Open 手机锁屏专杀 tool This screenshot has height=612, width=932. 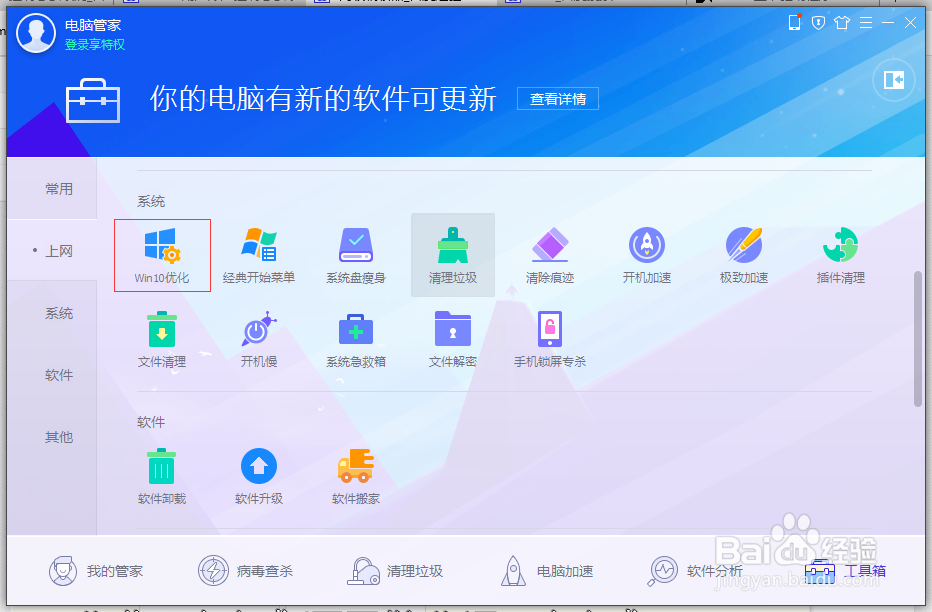pos(550,339)
